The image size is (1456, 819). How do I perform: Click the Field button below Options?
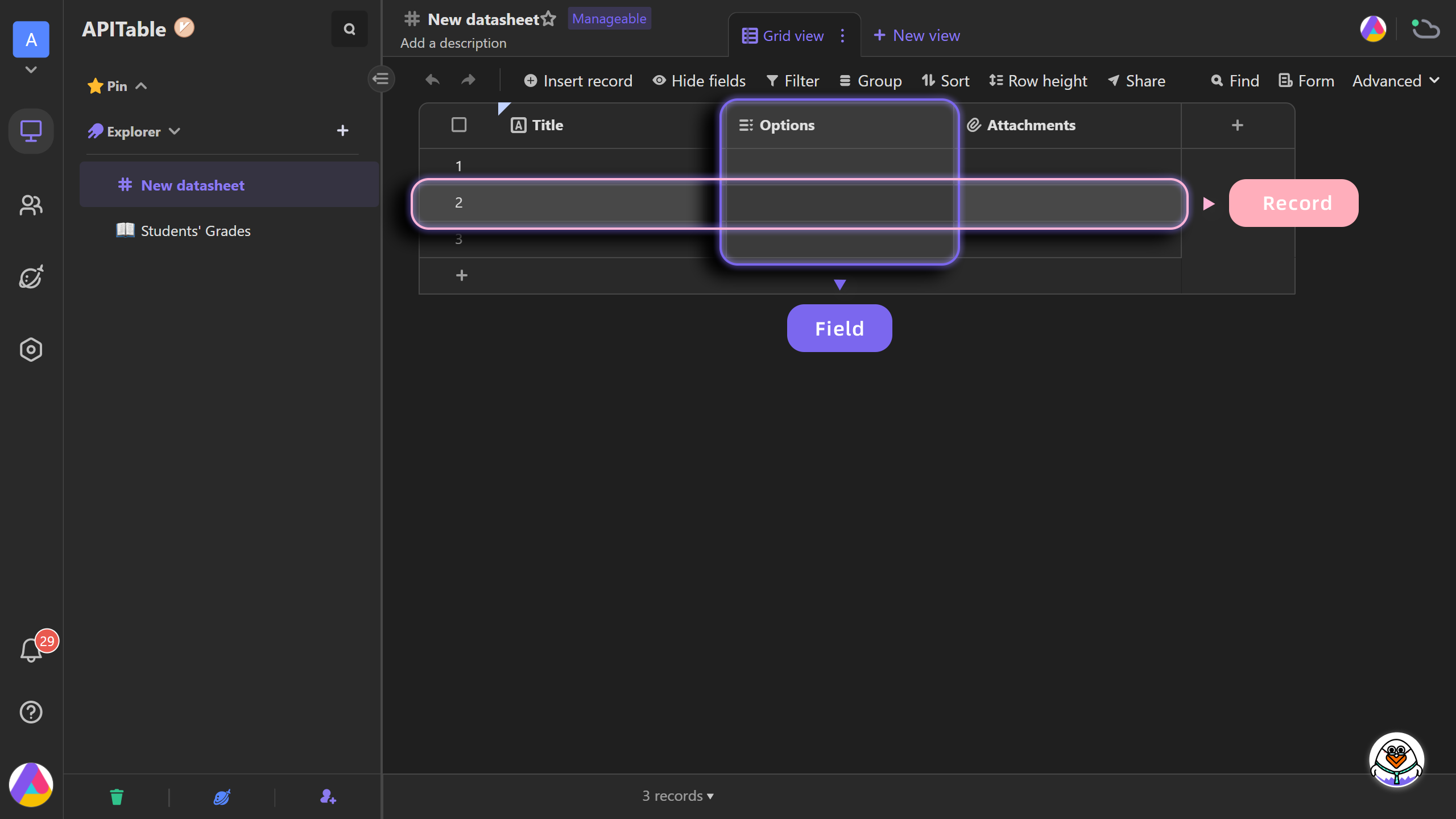point(840,328)
